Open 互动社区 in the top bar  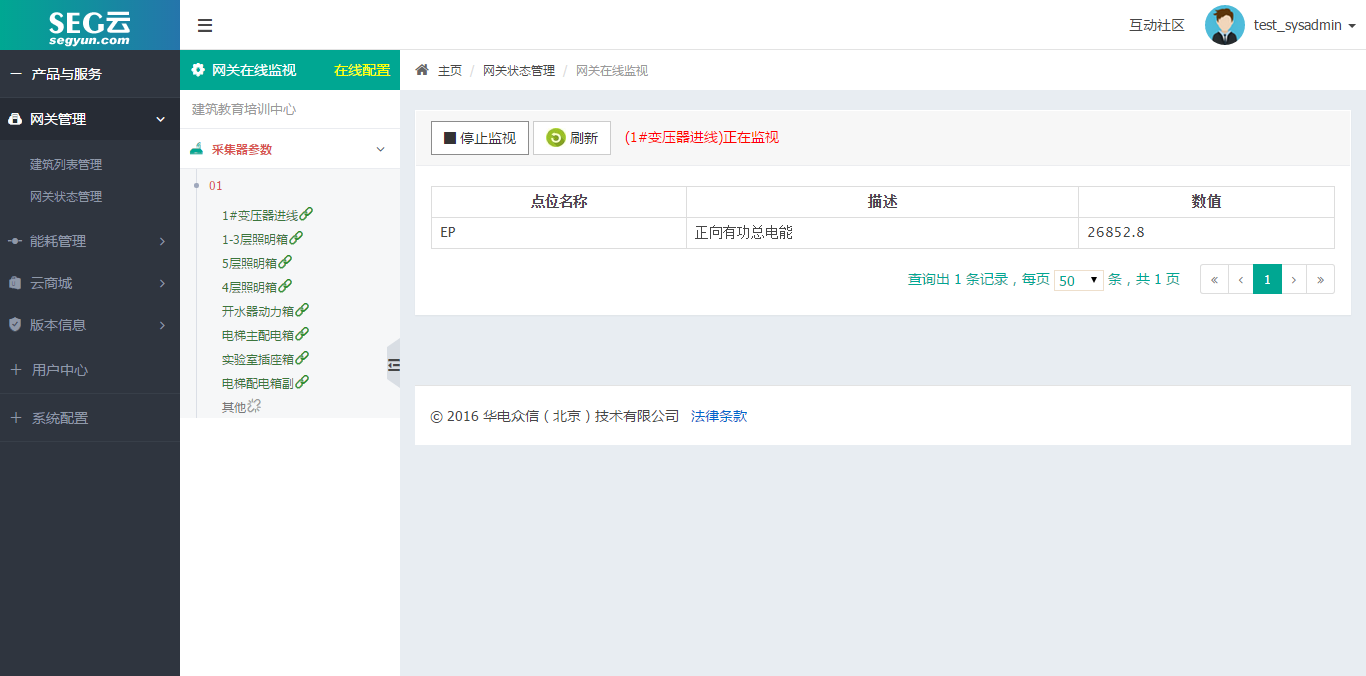pyautogui.click(x=1157, y=24)
